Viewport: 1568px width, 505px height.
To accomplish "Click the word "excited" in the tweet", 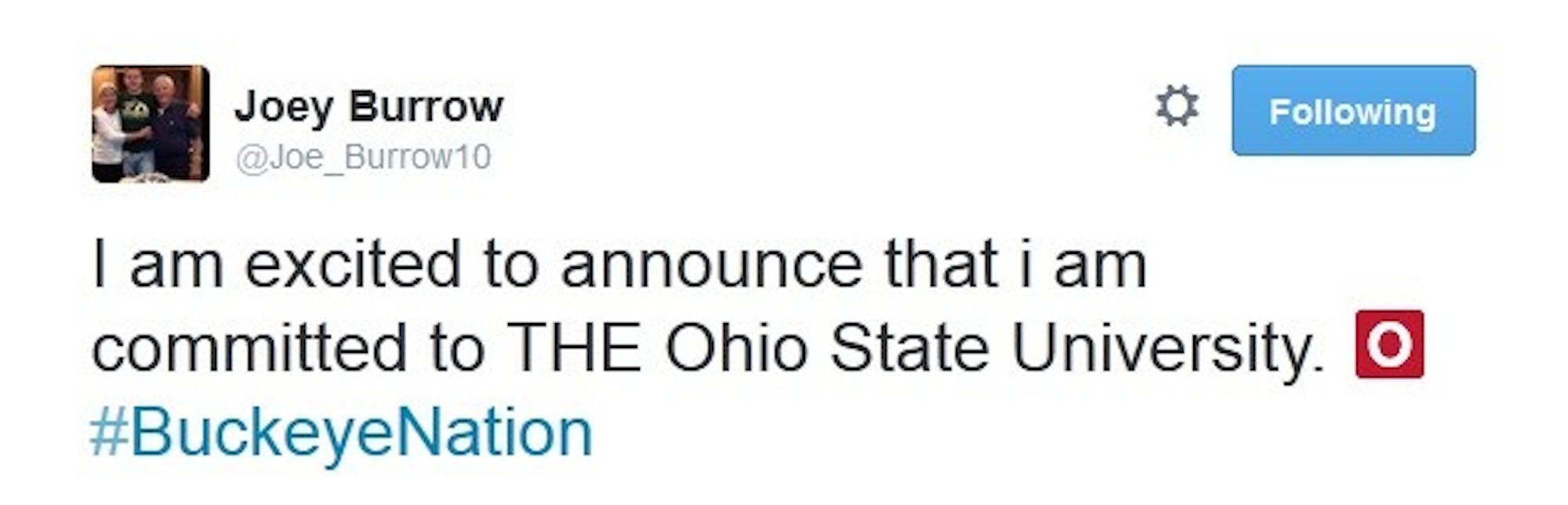I will click(353, 265).
